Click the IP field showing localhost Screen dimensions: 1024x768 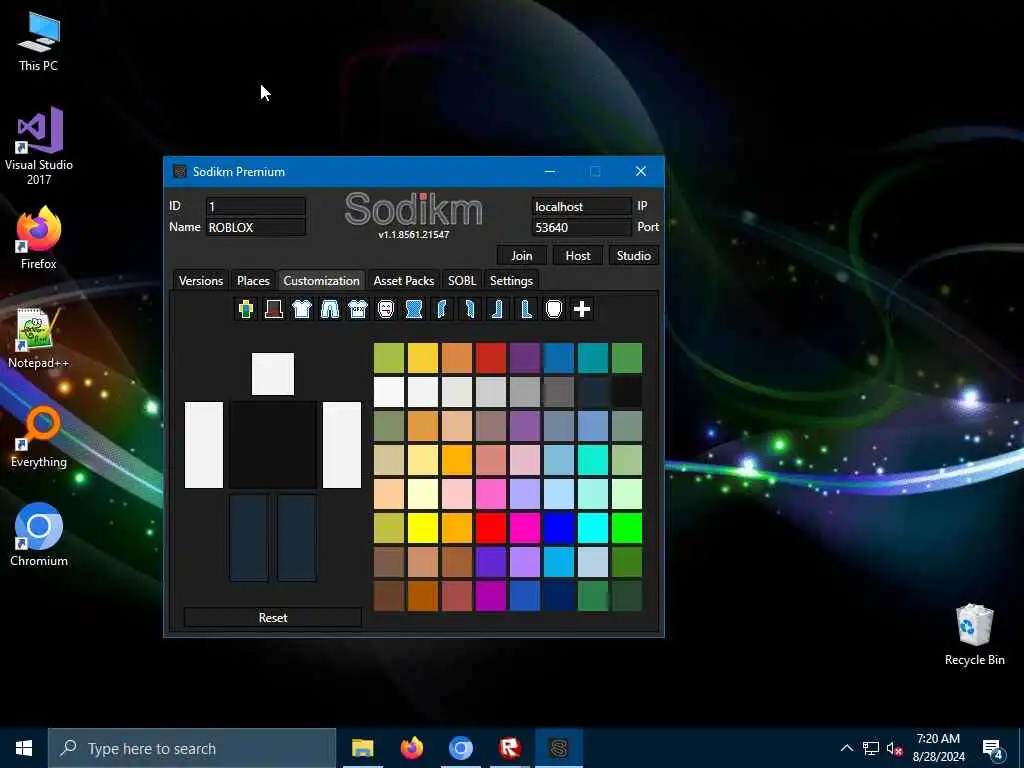[x=581, y=206]
